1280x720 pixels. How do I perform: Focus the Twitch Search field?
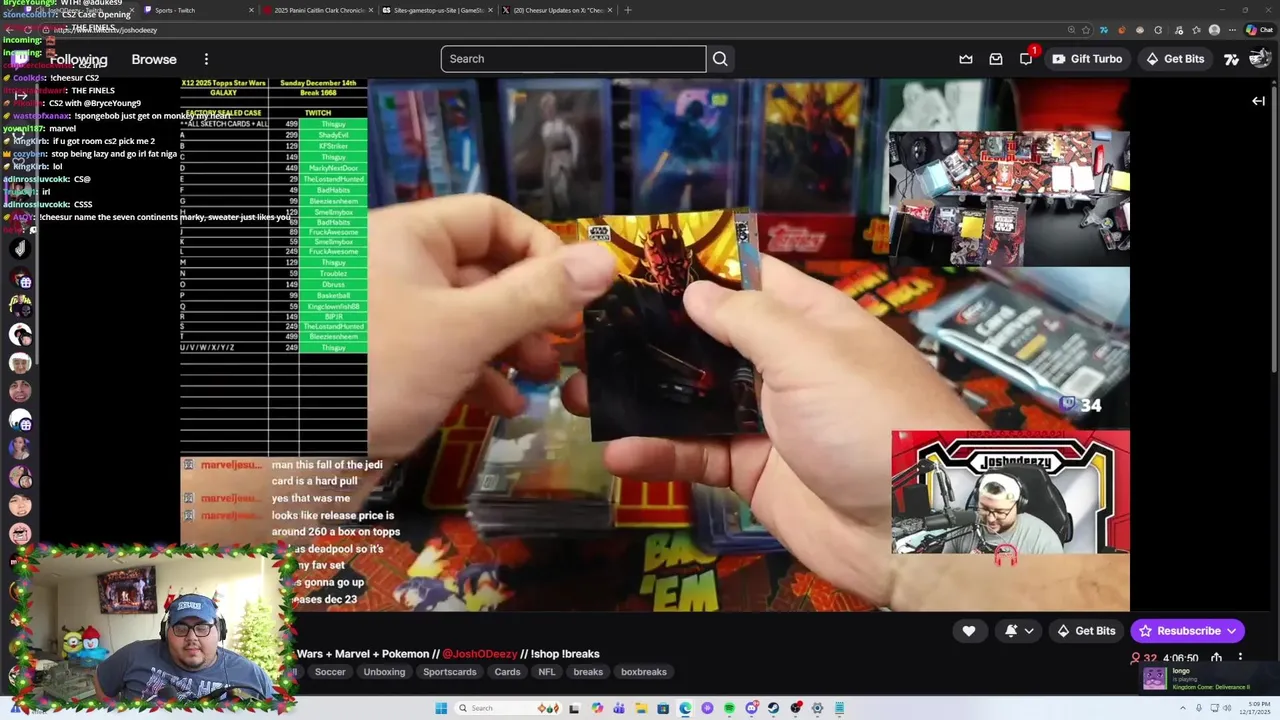coord(573,59)
